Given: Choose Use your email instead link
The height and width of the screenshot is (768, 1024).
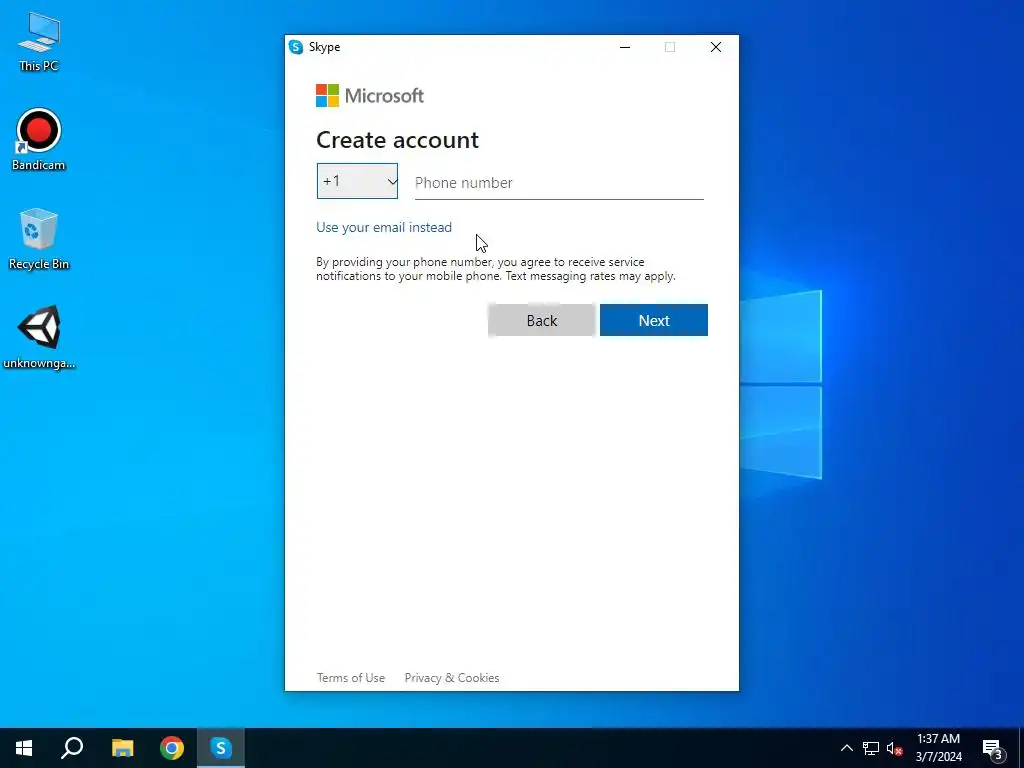Looking at the screenshot, I should click(384, 227).
